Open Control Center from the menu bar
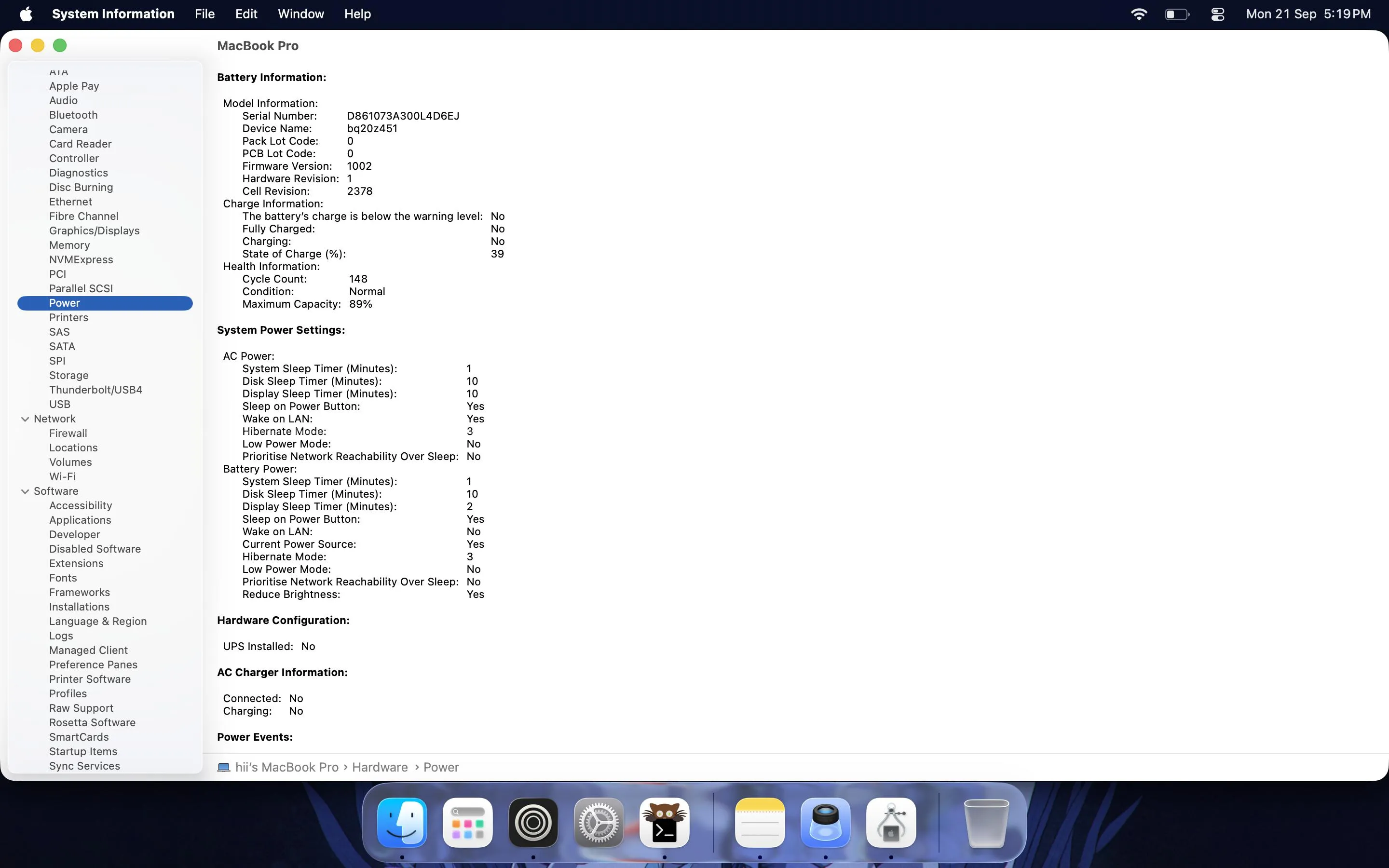The image size is (1389, 868). pos(1218,14)
